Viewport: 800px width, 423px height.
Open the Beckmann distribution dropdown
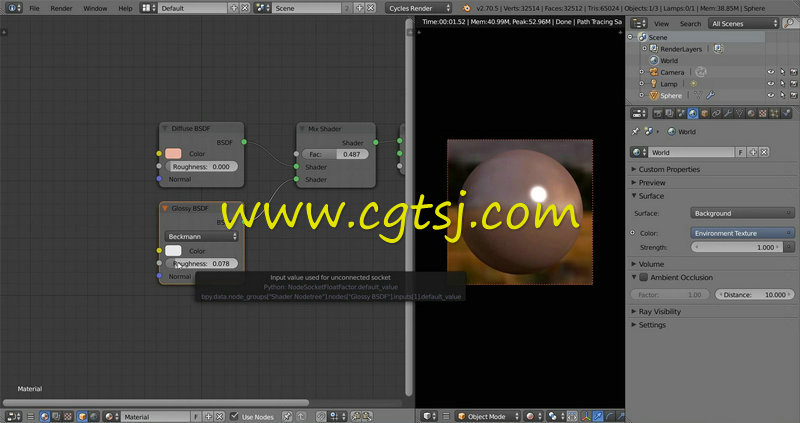tap(202, 237)
